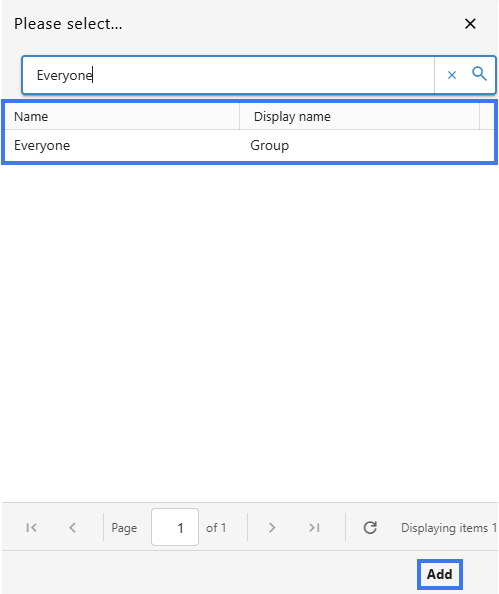Run search with the magnifier icon

pos(479,74)
